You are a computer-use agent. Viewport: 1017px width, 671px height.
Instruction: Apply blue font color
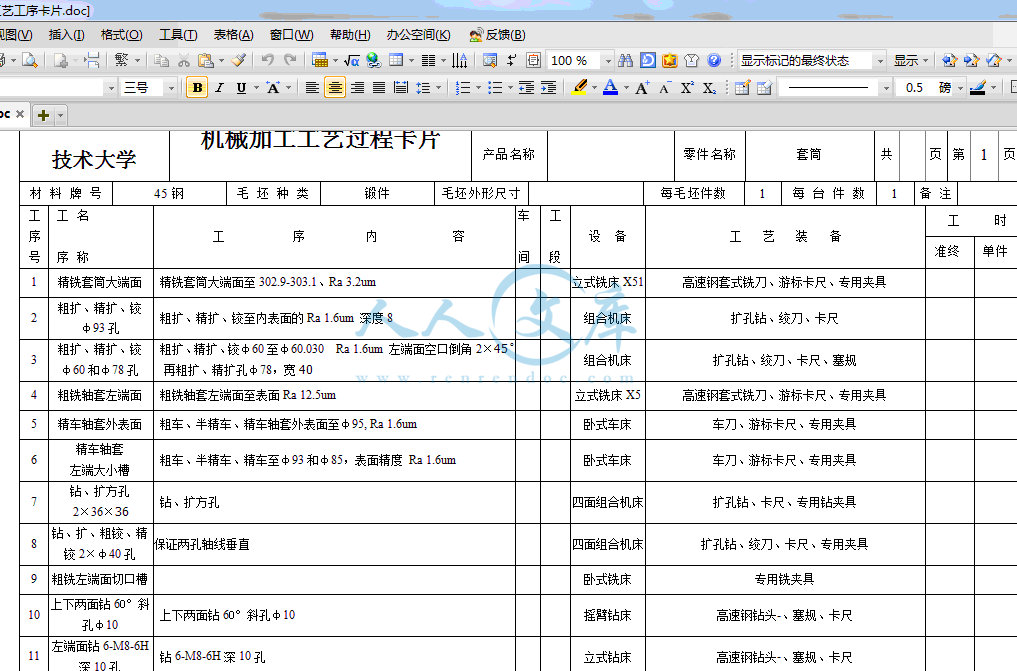point(610,88)
